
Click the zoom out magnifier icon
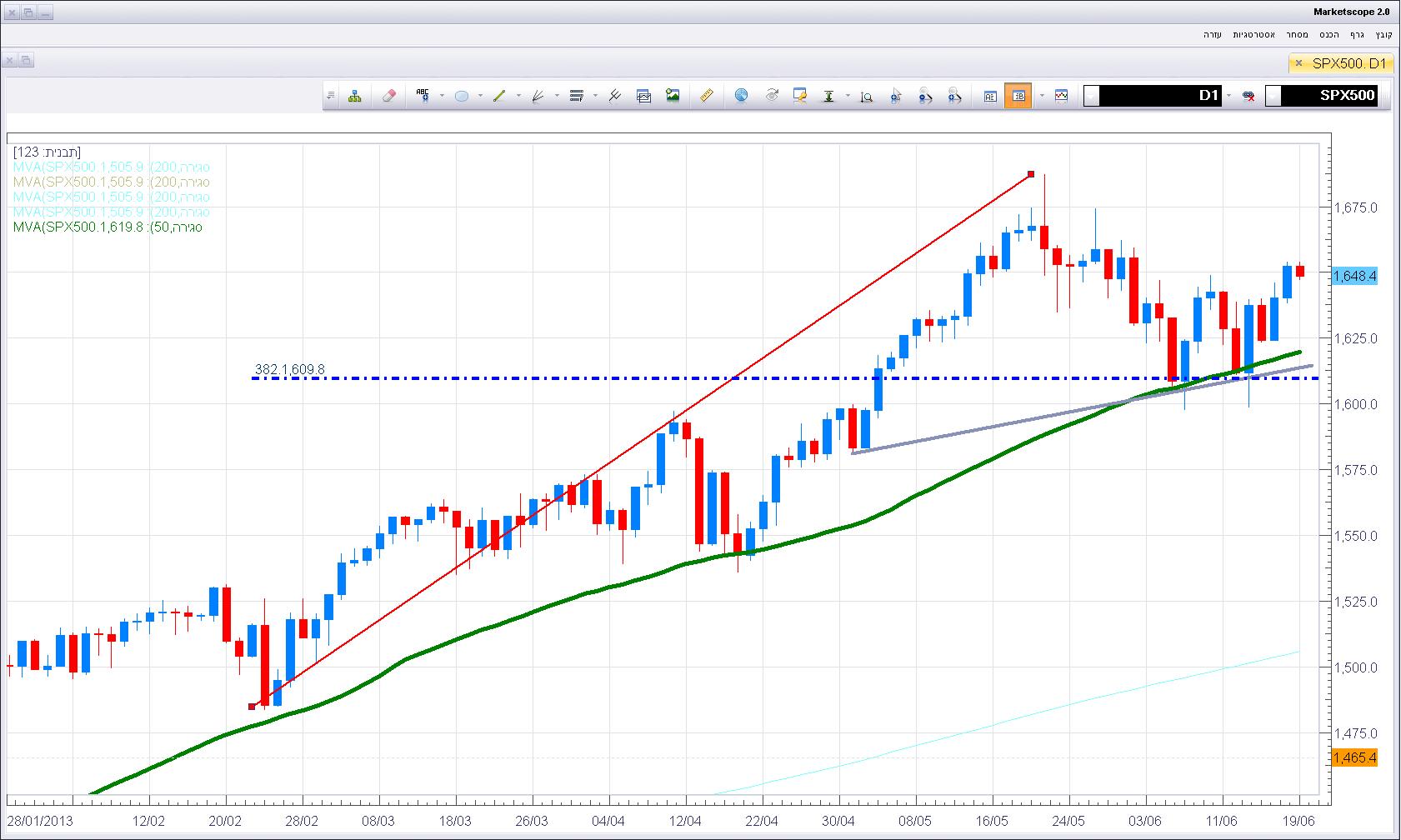pyautogui.click(x=925, y=96)
